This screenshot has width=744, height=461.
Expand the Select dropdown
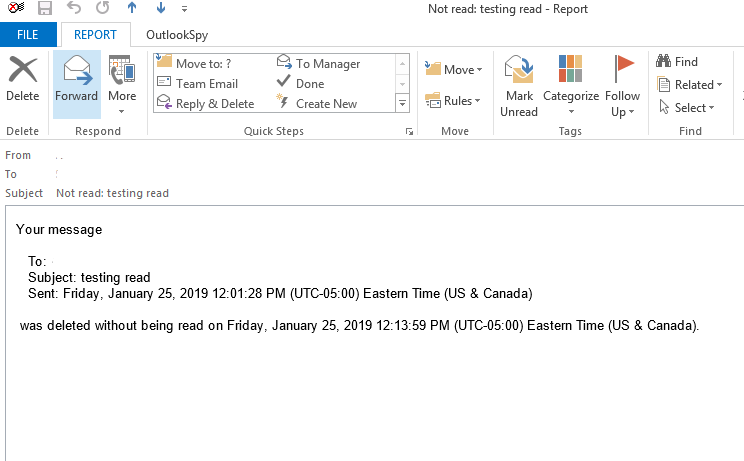686,108
